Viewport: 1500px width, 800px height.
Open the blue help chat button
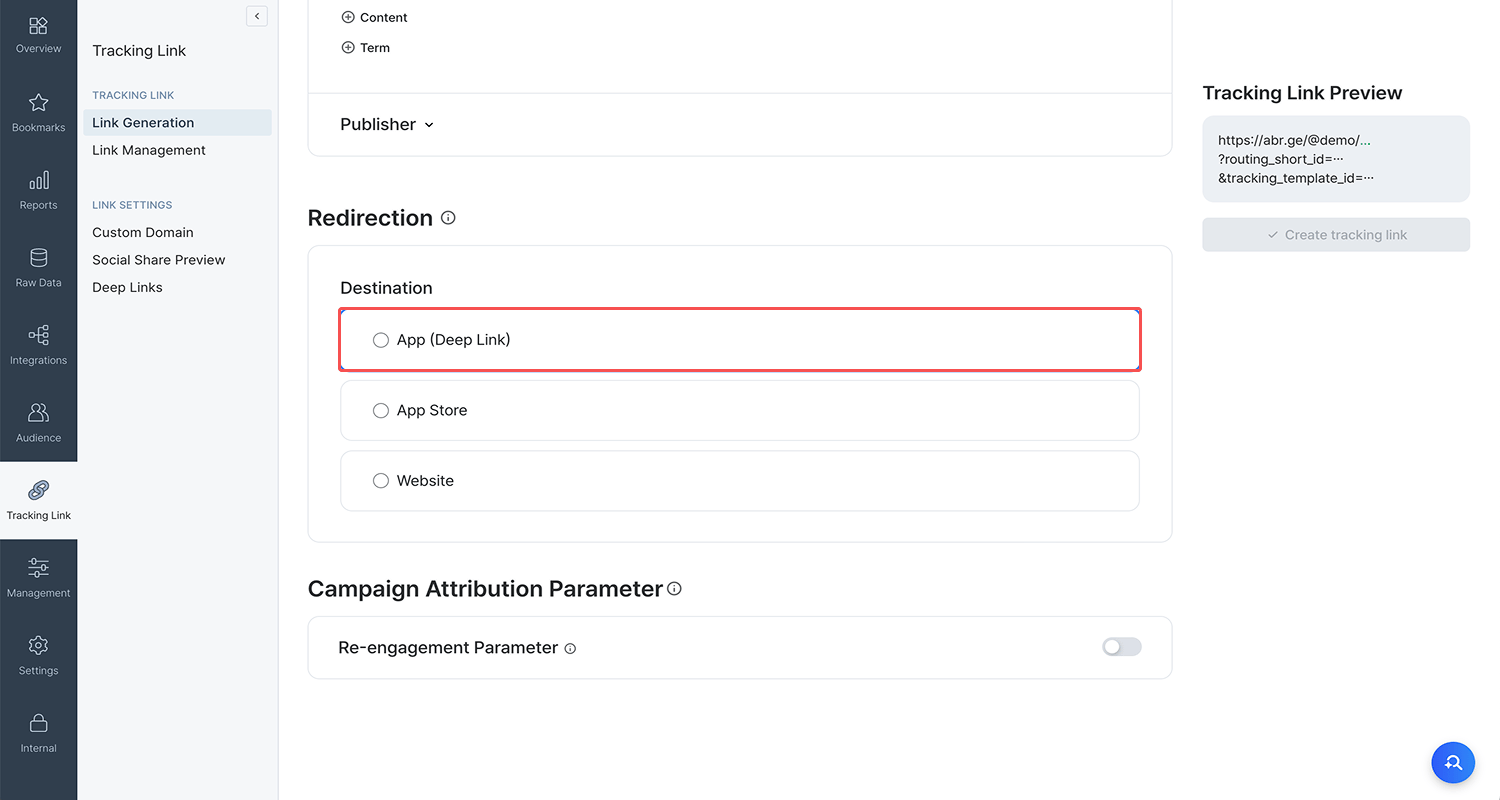(1453, 762)
